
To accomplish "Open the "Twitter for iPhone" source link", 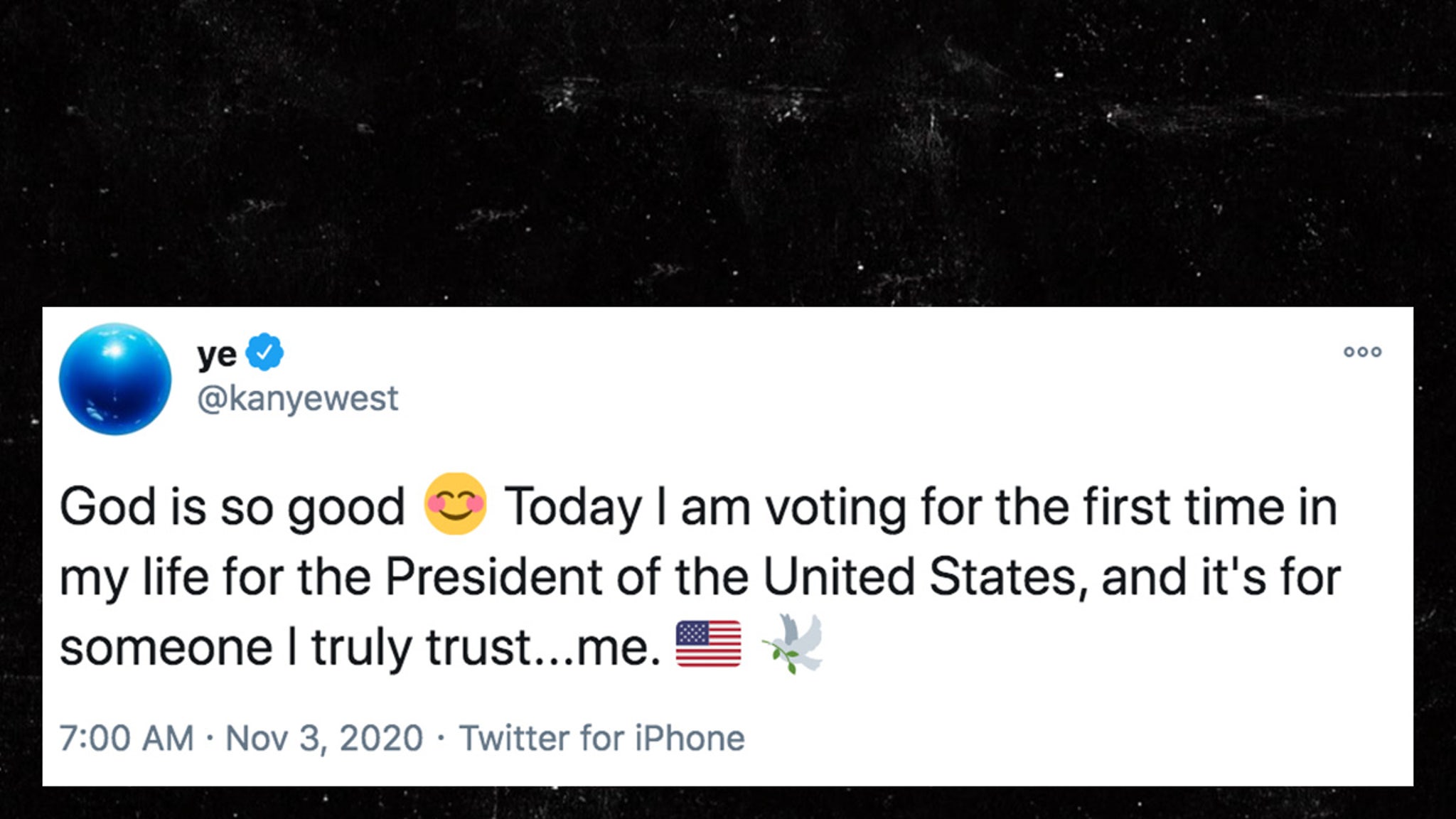I will [x=602, y=738].
